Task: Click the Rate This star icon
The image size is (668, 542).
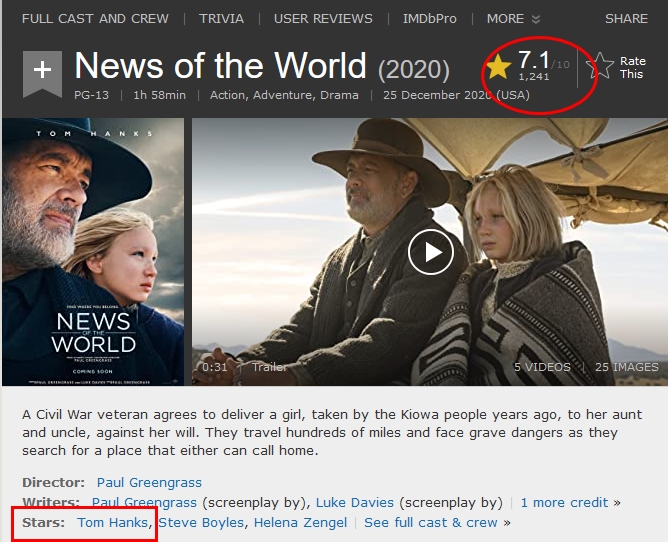Action: tap(600, 67)
